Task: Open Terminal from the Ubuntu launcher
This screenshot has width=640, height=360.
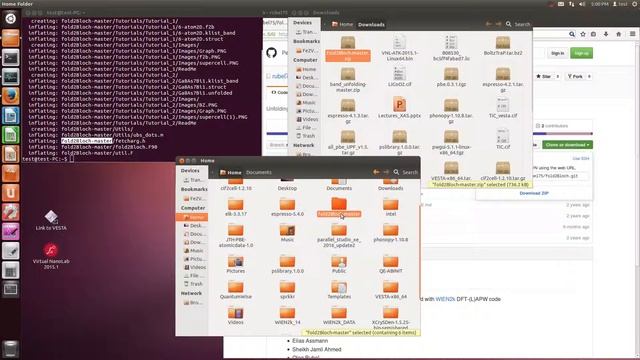Action: (x=11, y=58)
